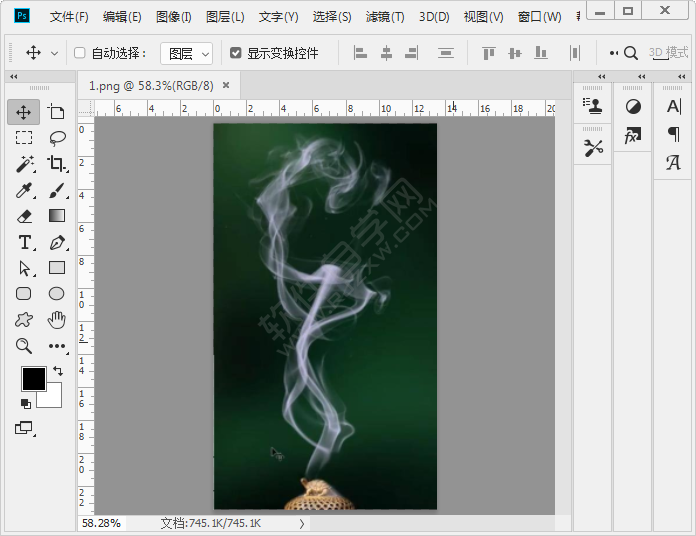Expand the Move tool preset picker arrow

(x=54, y=53)
